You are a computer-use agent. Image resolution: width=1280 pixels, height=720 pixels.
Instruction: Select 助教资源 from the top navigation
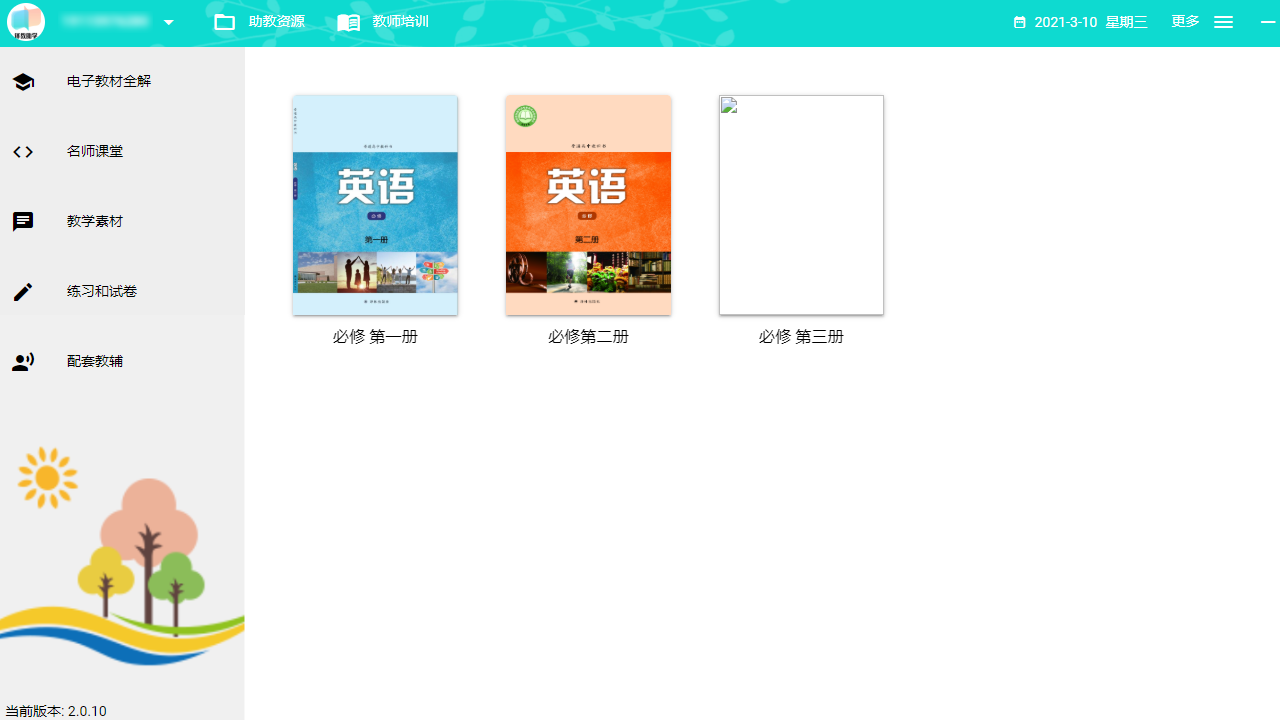pos(276,21)
